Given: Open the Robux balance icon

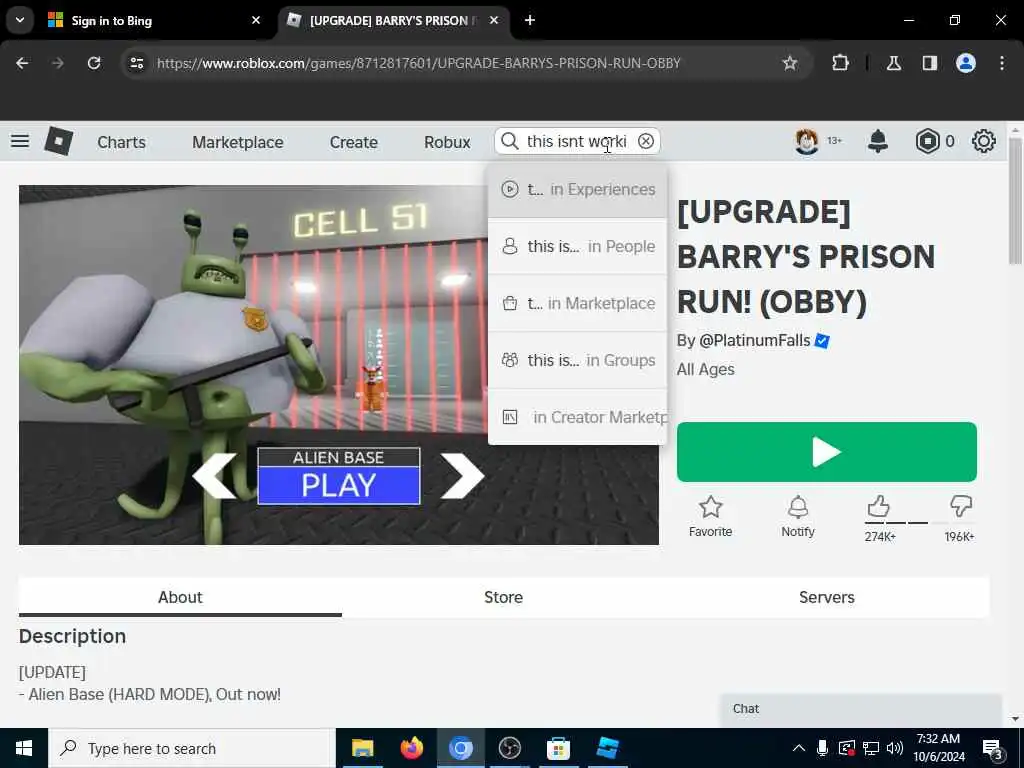Looking at the screenshot, I should click(x=927, y=141).
